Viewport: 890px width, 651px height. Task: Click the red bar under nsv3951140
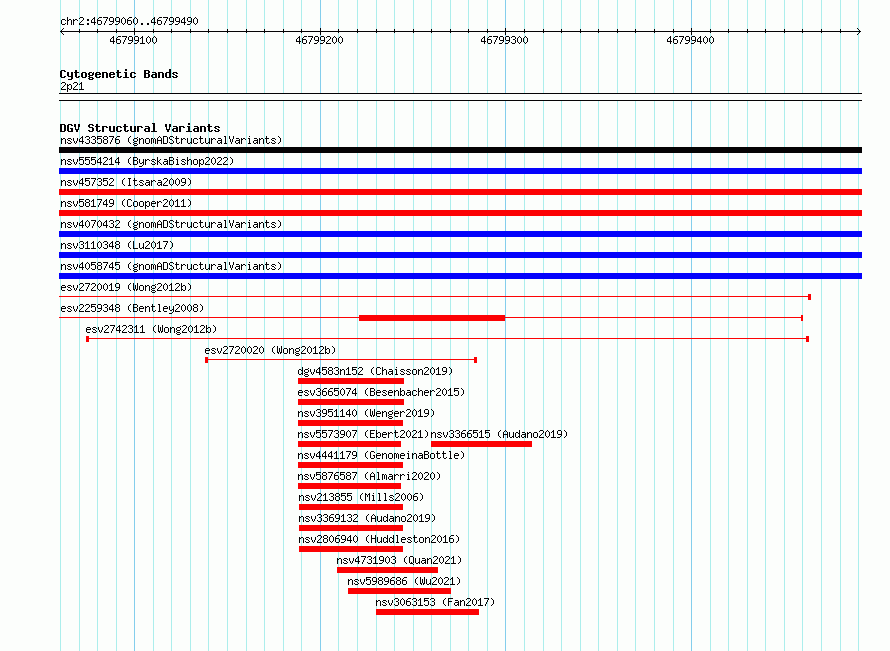tap(350, 423)
